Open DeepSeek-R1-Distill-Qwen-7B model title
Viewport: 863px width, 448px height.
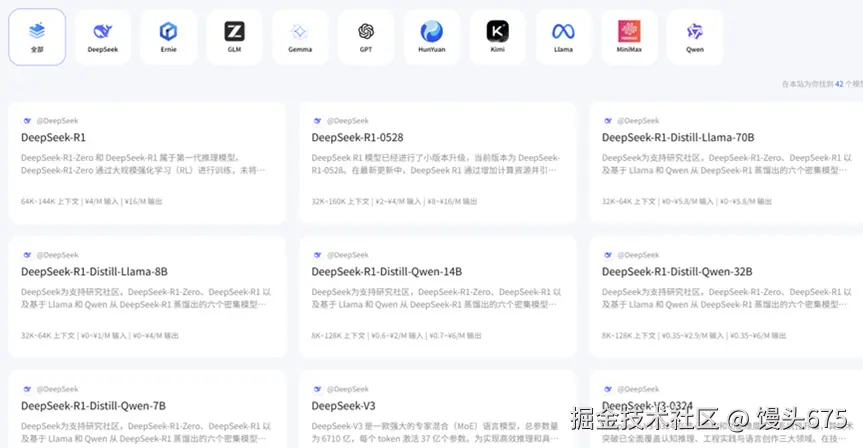click(93, 406)
